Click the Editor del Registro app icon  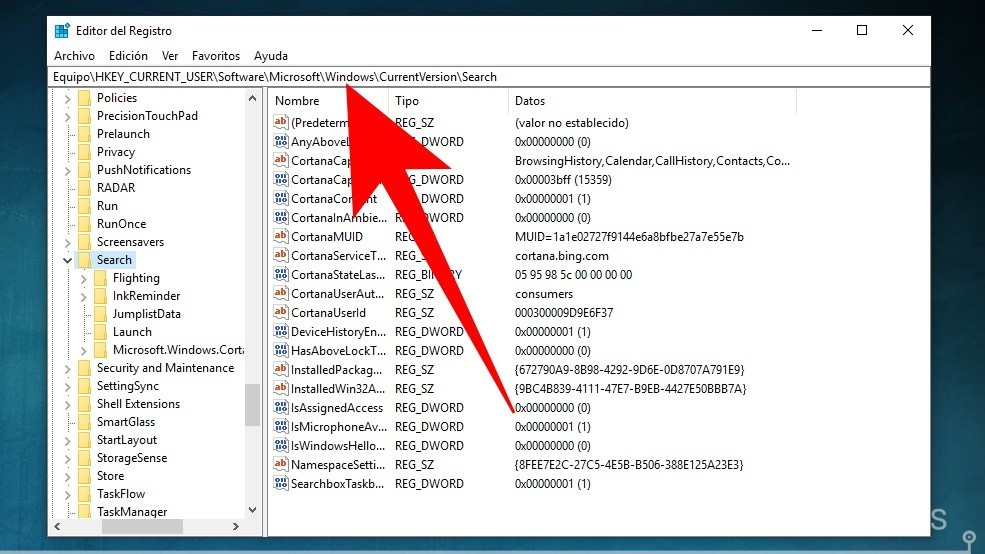coord(62,31)
